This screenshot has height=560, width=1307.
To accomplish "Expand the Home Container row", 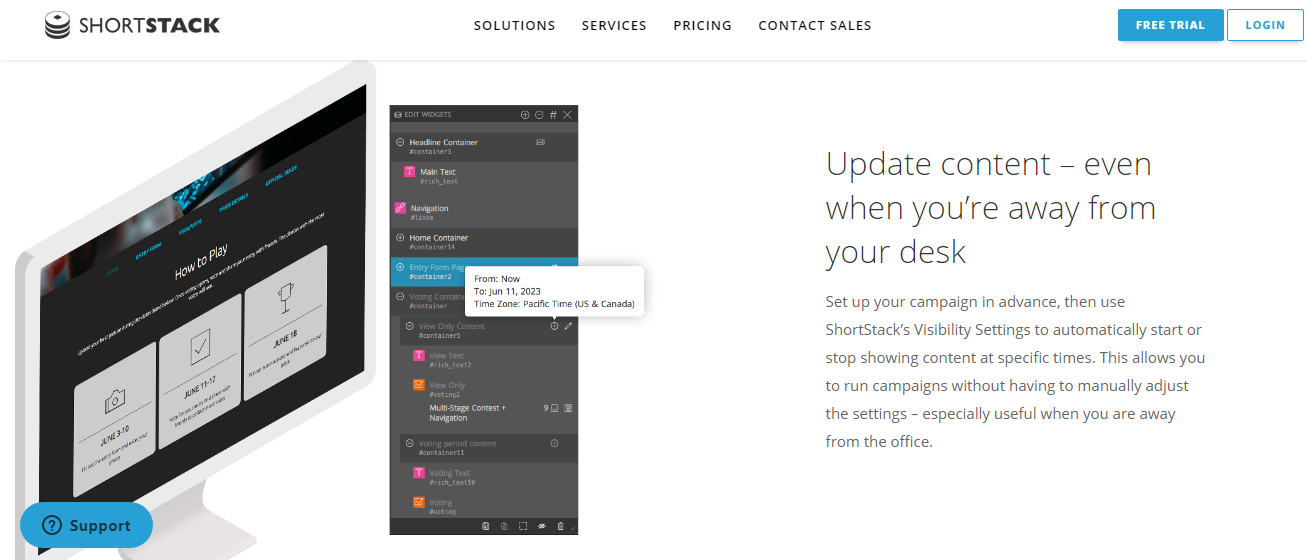I will click(x=400, y=238).
